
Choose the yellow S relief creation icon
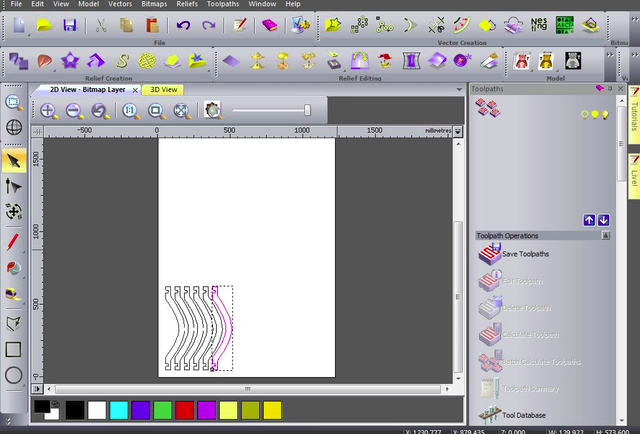point(122,61)
